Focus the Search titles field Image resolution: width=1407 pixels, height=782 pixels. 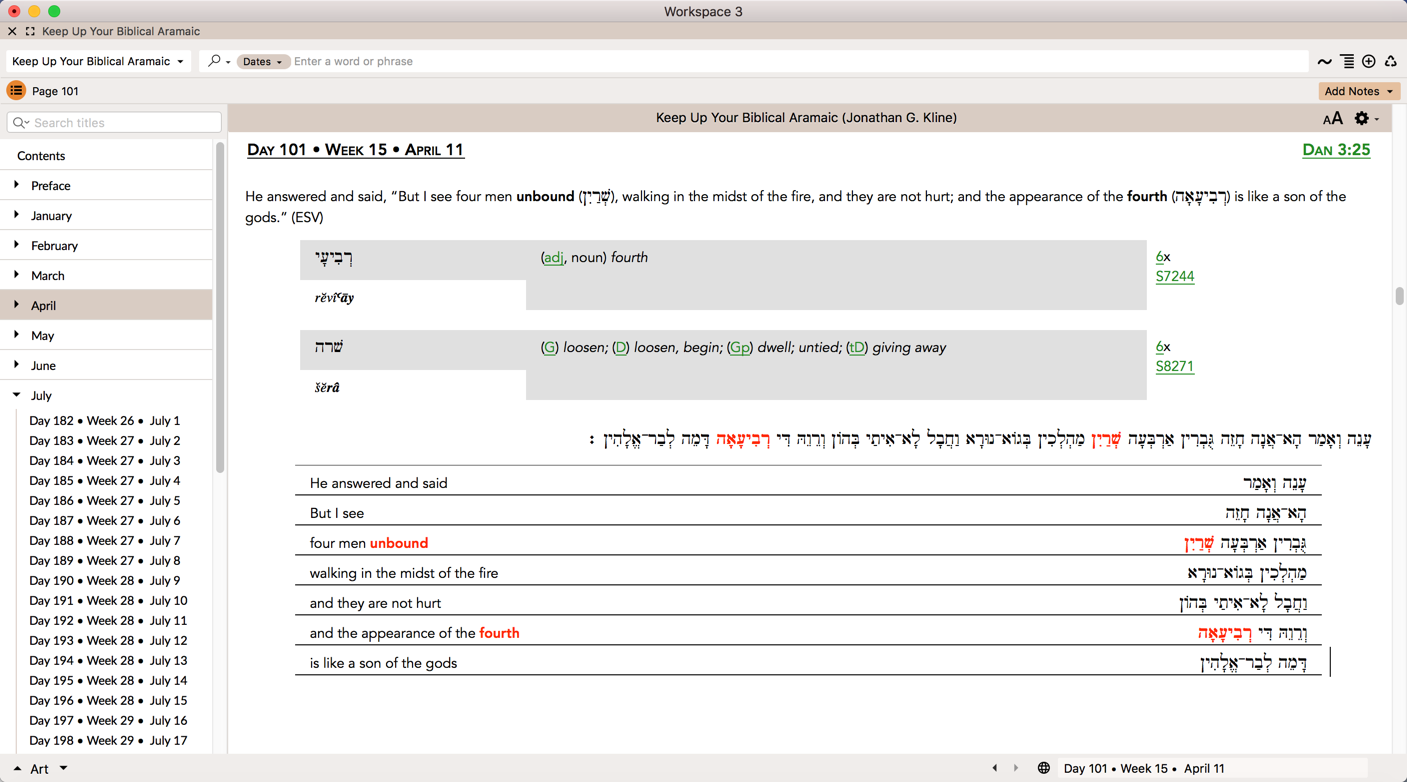114,123
